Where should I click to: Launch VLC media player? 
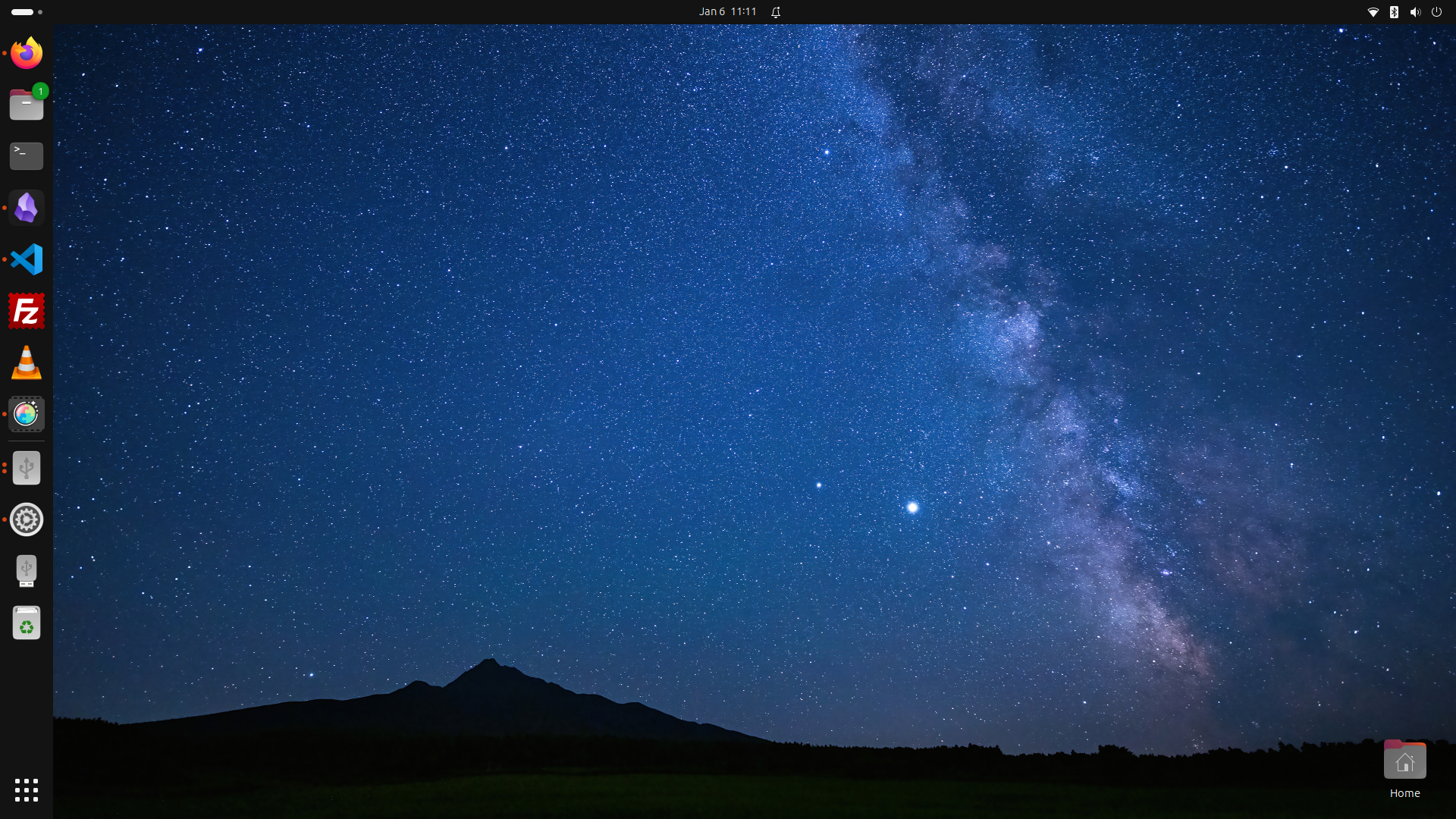tap(27, 362)
